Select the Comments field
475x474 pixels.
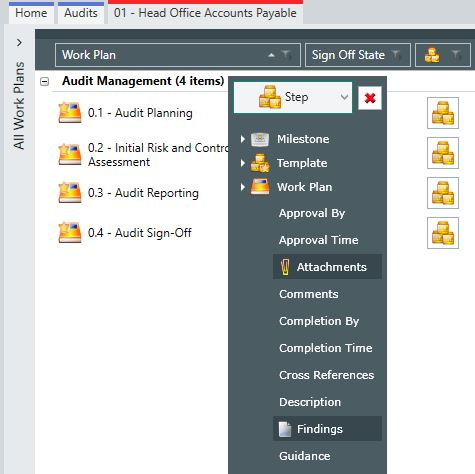coord(308,294)
